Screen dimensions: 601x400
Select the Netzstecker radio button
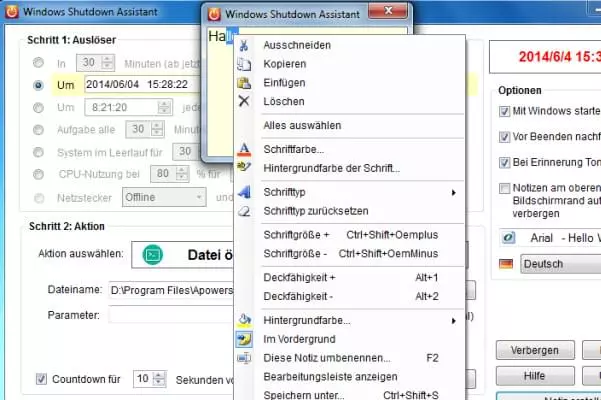coord(39,198)
